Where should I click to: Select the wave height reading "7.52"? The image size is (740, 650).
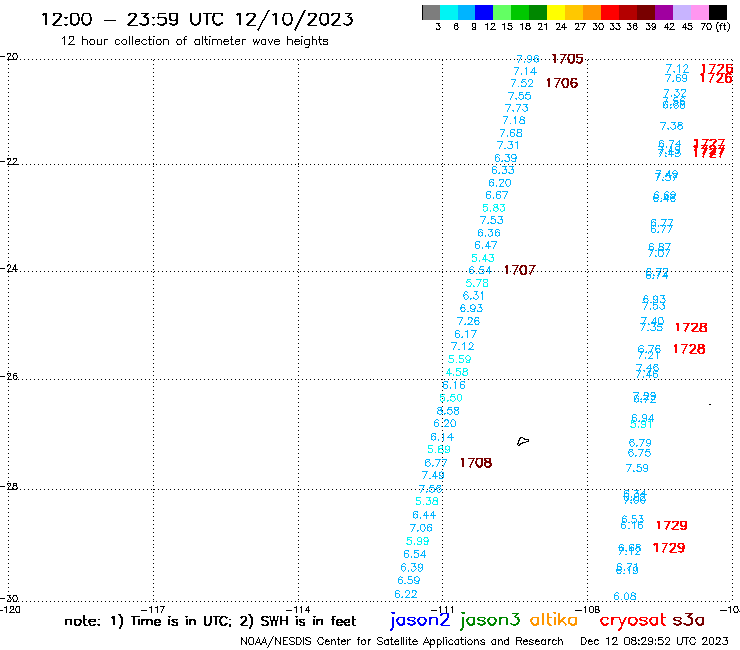pos(522,84)
